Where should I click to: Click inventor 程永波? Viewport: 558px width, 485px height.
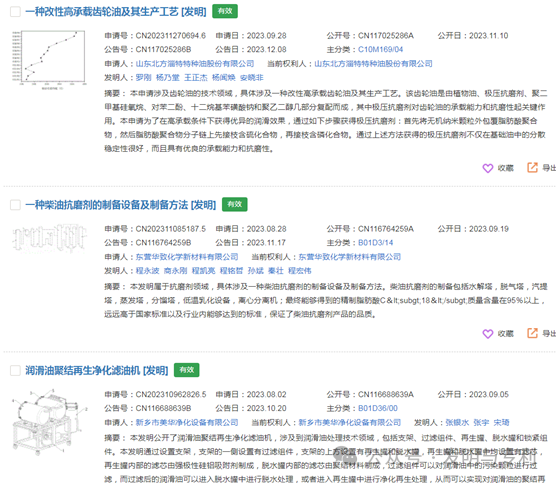click(147, 271)
